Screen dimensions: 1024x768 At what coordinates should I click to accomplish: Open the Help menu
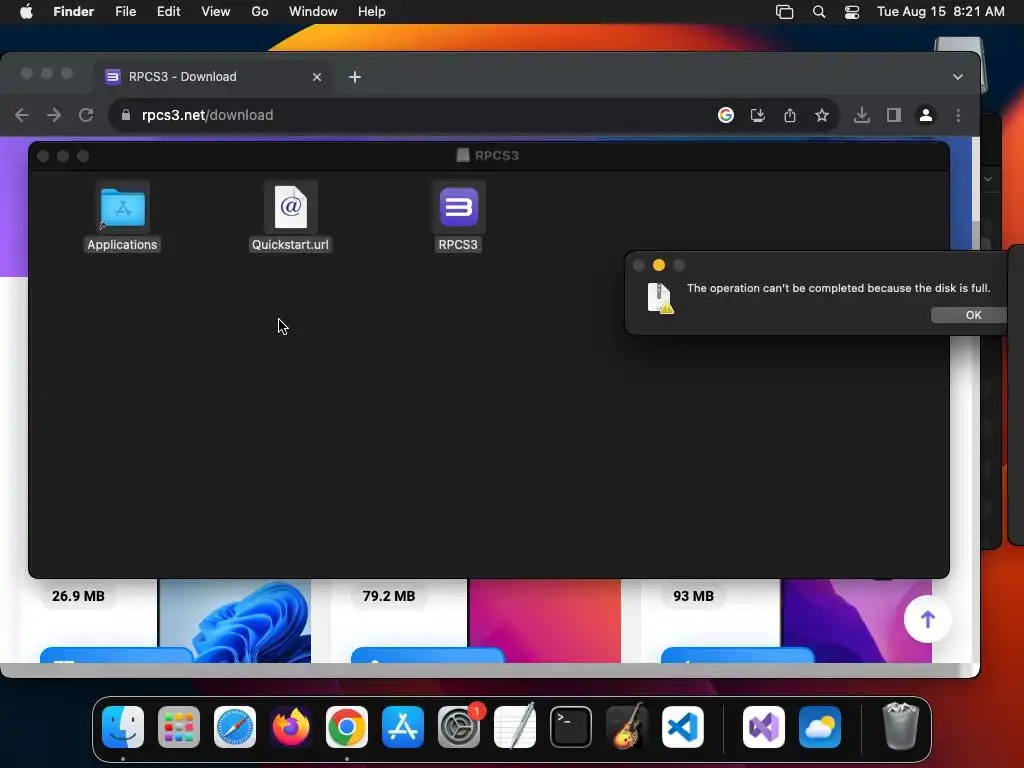[x=372, y=12]
